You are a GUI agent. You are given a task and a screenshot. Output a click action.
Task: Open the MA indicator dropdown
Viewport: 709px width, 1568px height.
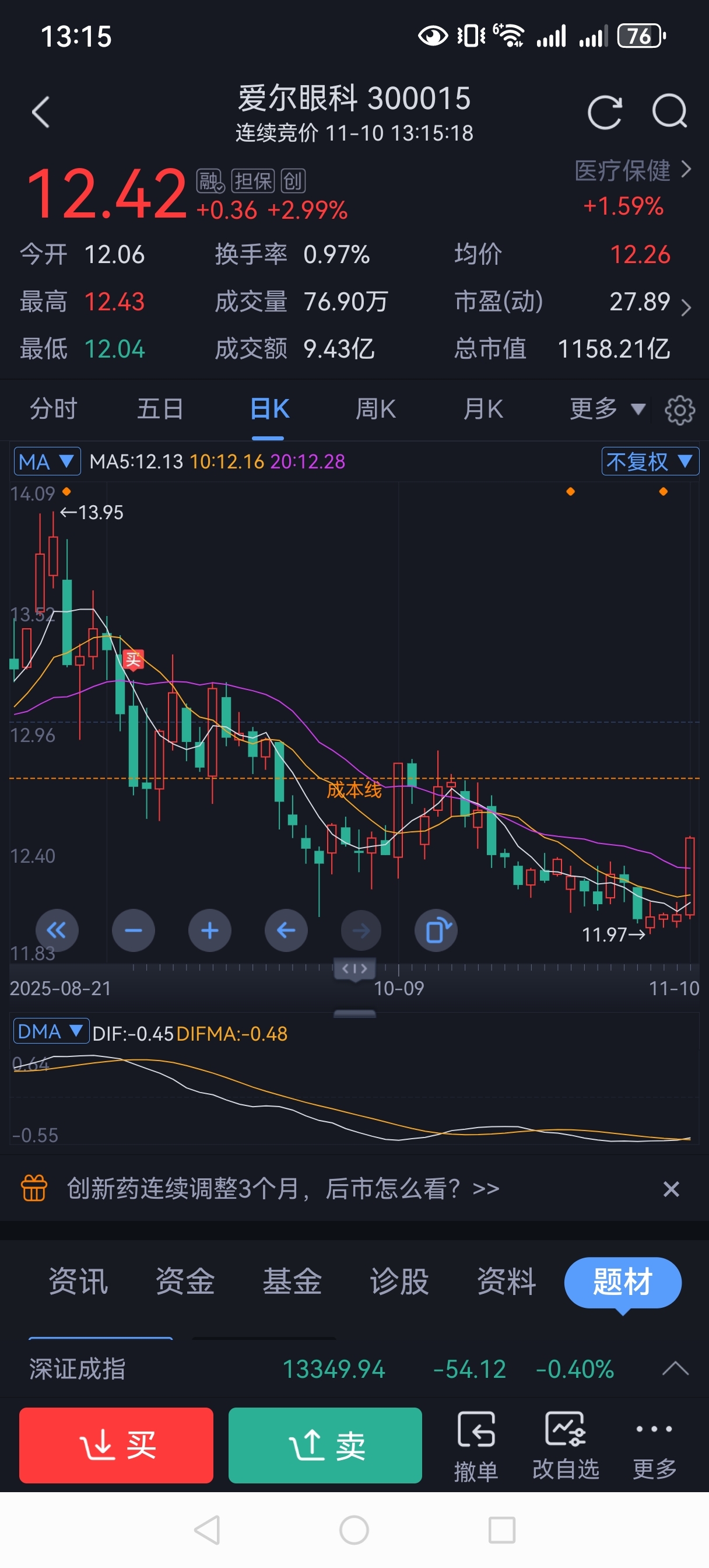coord(47,462)
